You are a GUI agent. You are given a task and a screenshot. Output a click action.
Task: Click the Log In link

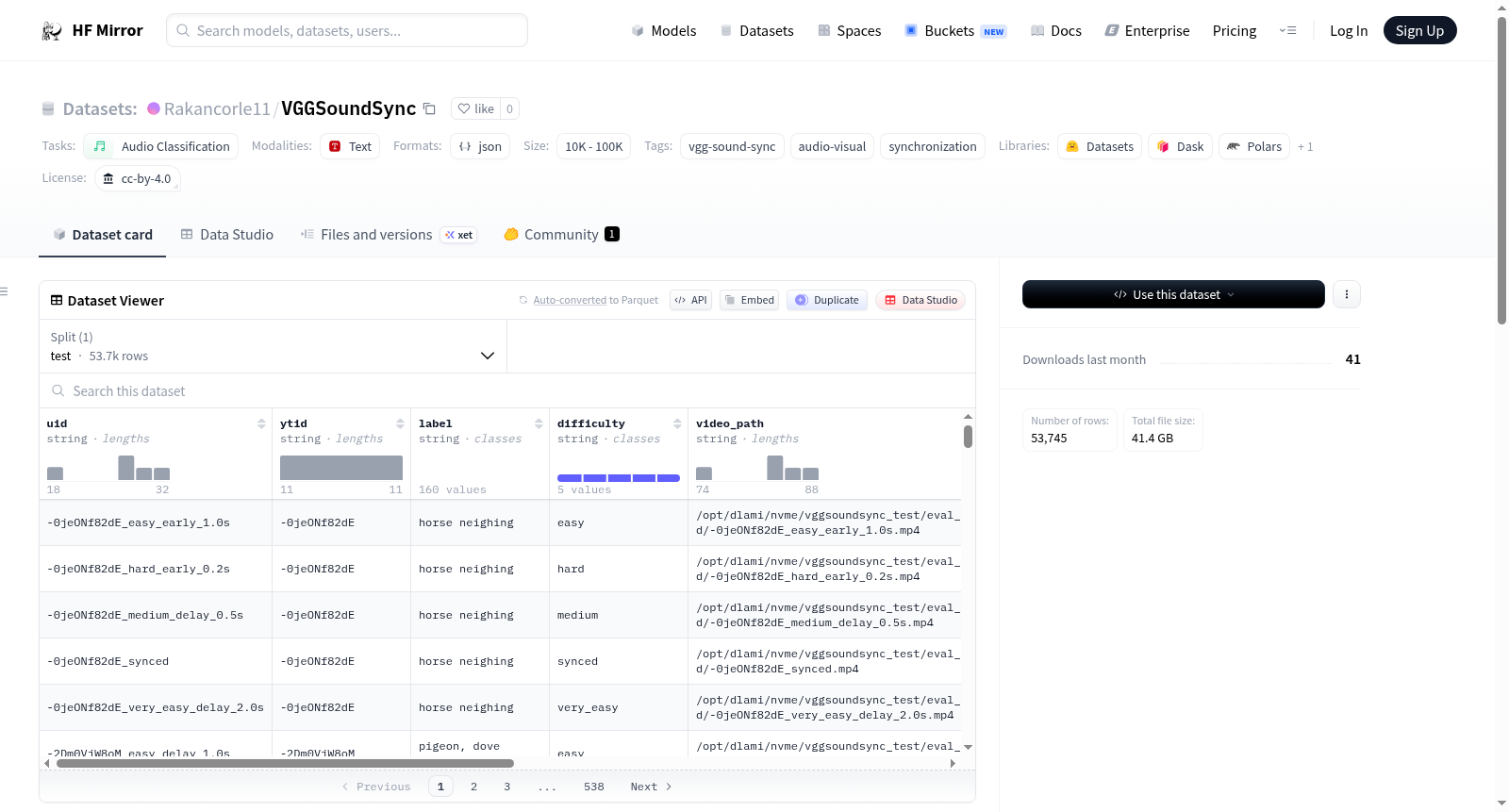coord(1349,31)
